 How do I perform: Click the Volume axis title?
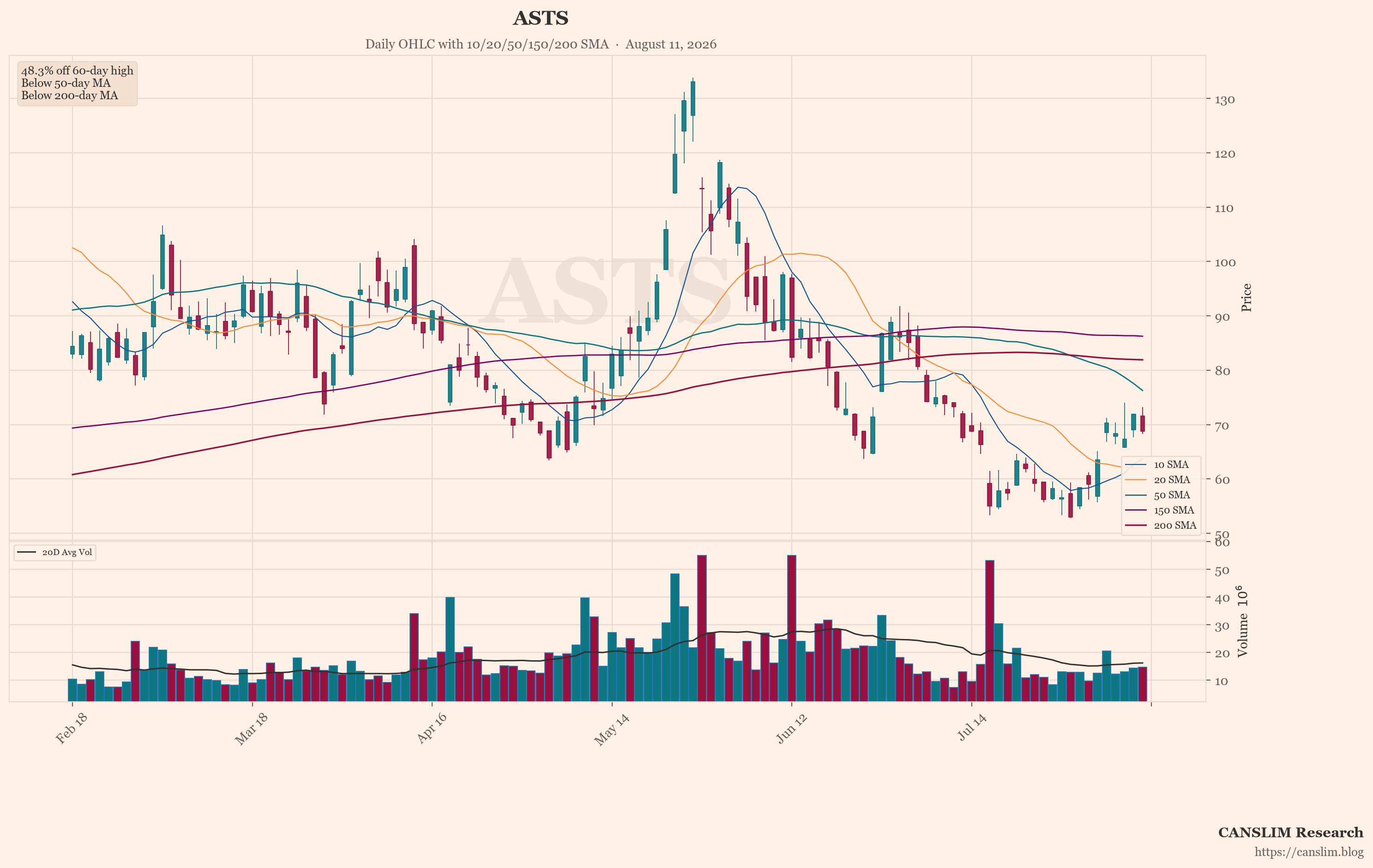[x=1242, y=621]
